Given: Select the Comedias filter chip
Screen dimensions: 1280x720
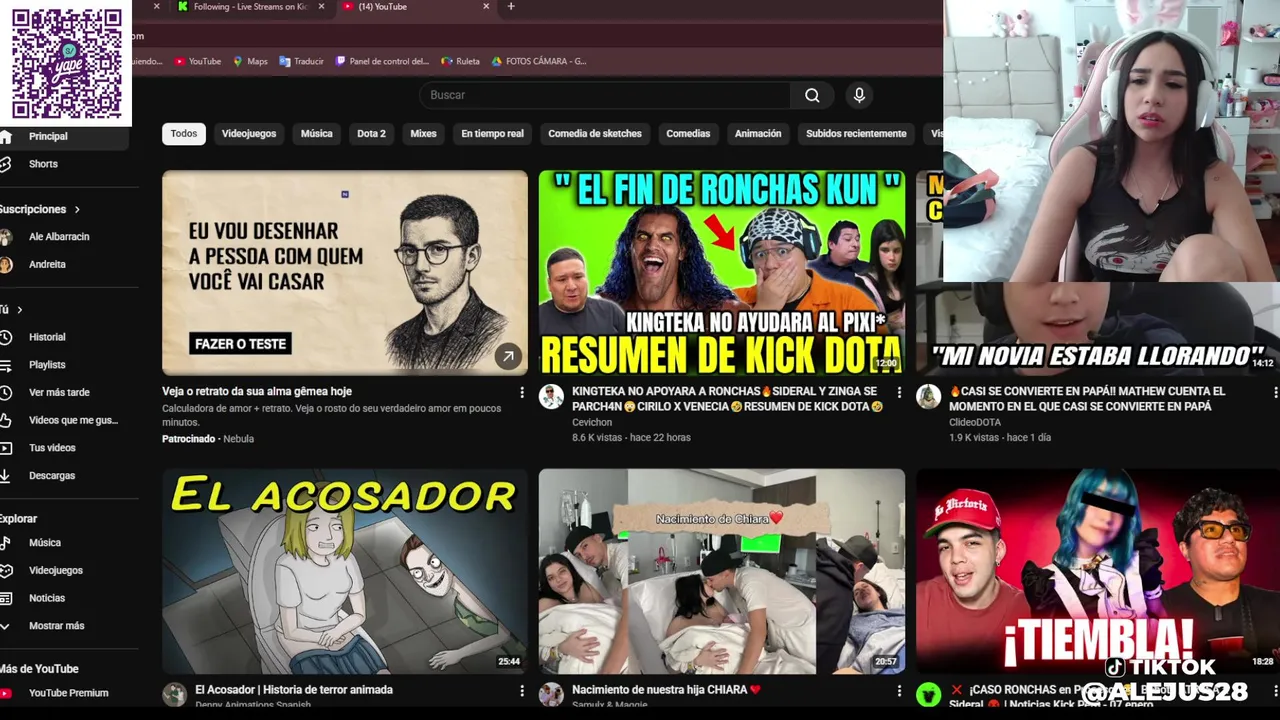Looking at the screenshot, I should tap(688, 134).
